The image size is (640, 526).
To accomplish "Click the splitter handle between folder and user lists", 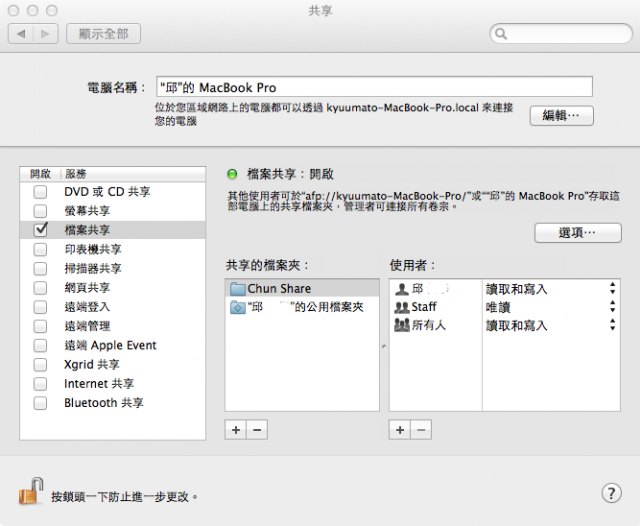I will 384,346.
